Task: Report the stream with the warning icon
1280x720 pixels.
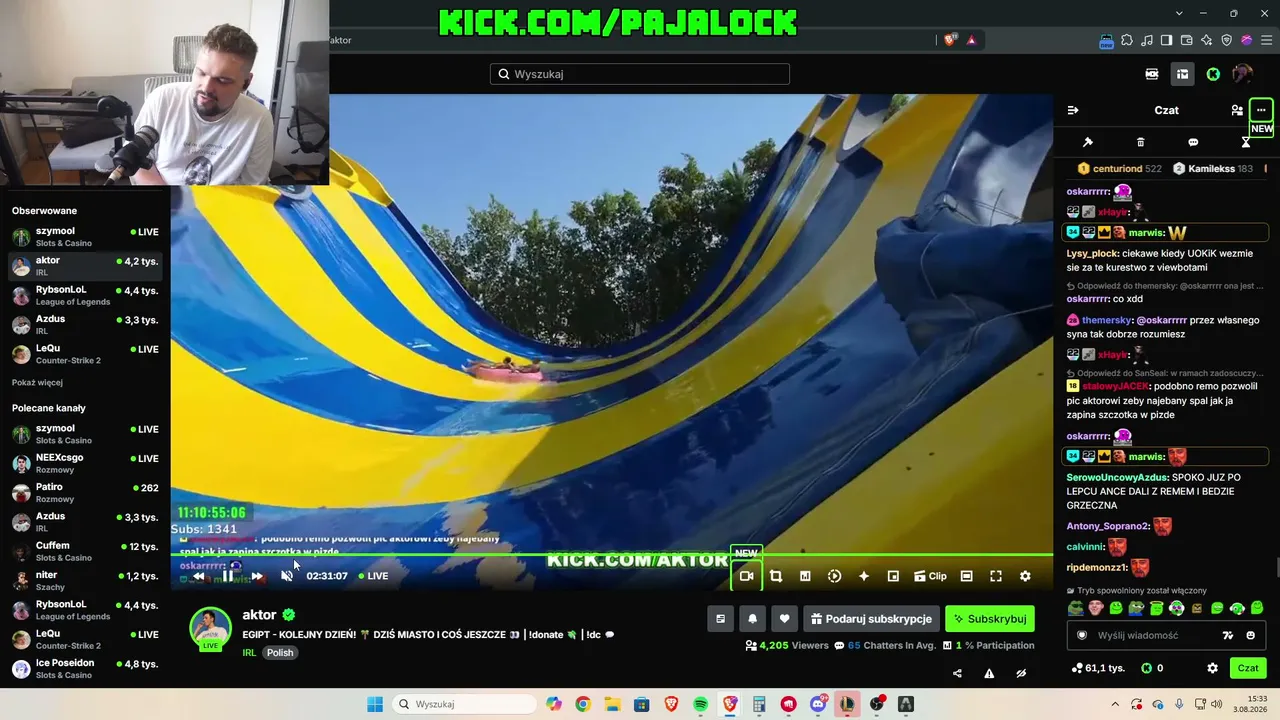Action: pyautogui.click(x=989, y=674)
